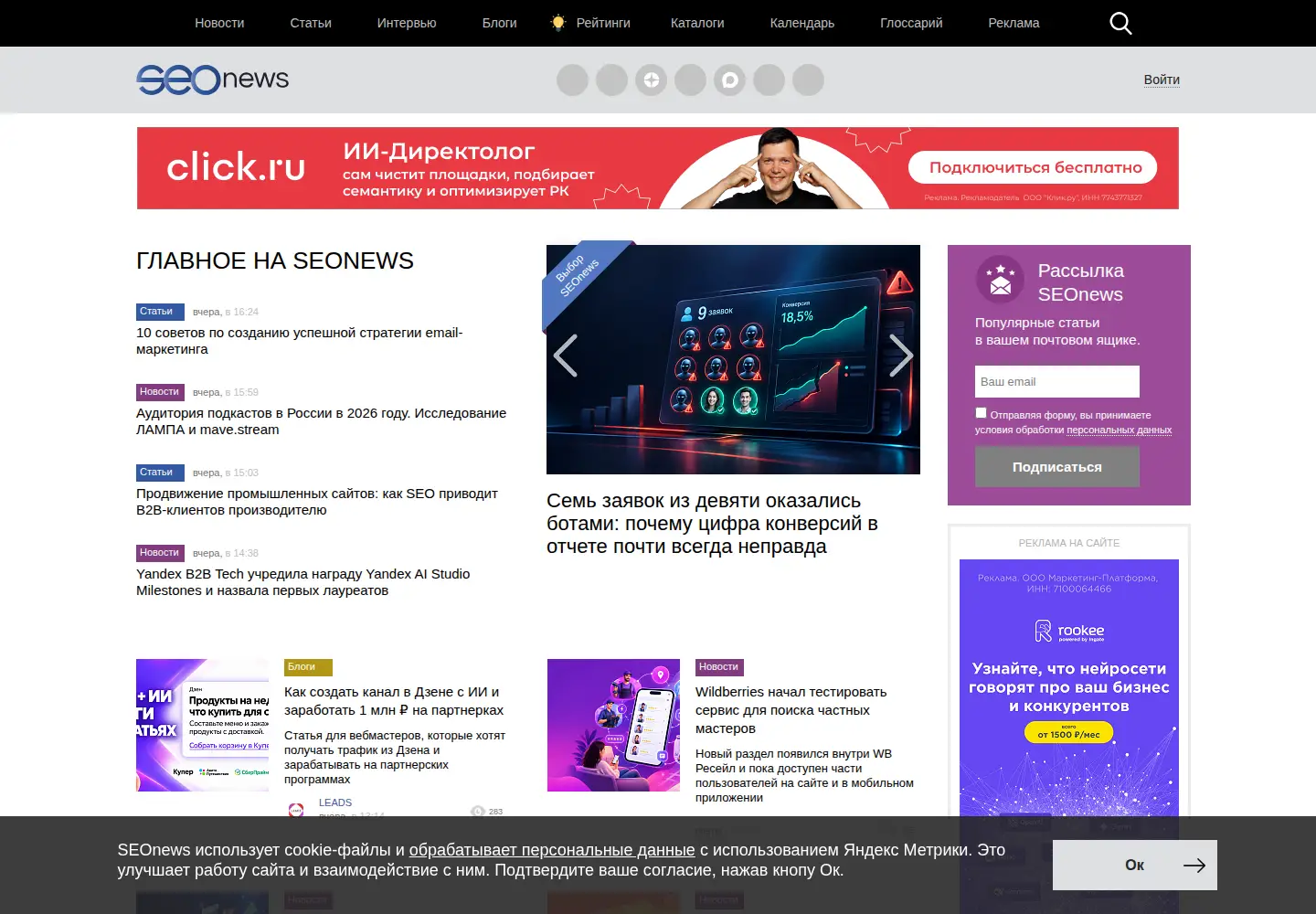Image resolution: width=1316 pixels, height=914 pixels.
Task: Click the Войти login link
Action: coord(1162,80)
